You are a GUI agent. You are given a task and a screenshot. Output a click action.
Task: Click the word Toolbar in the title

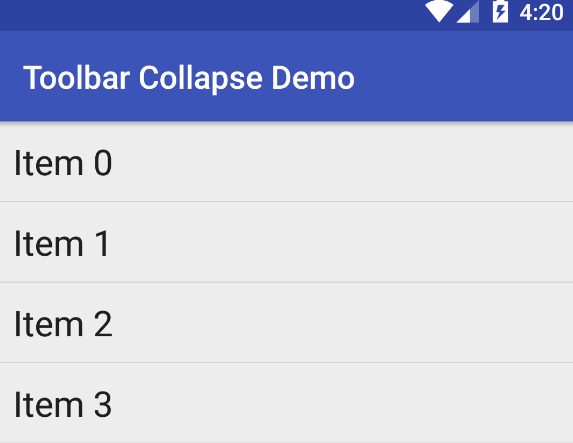[76, 77]
